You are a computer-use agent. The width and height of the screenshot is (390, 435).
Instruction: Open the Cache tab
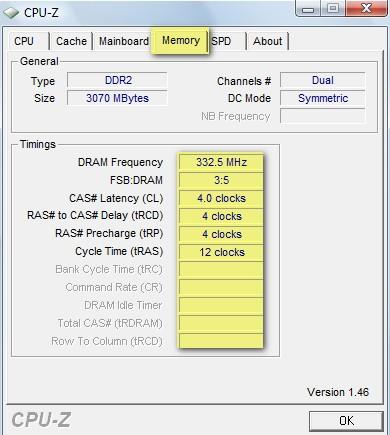click(x=71, y=41)
